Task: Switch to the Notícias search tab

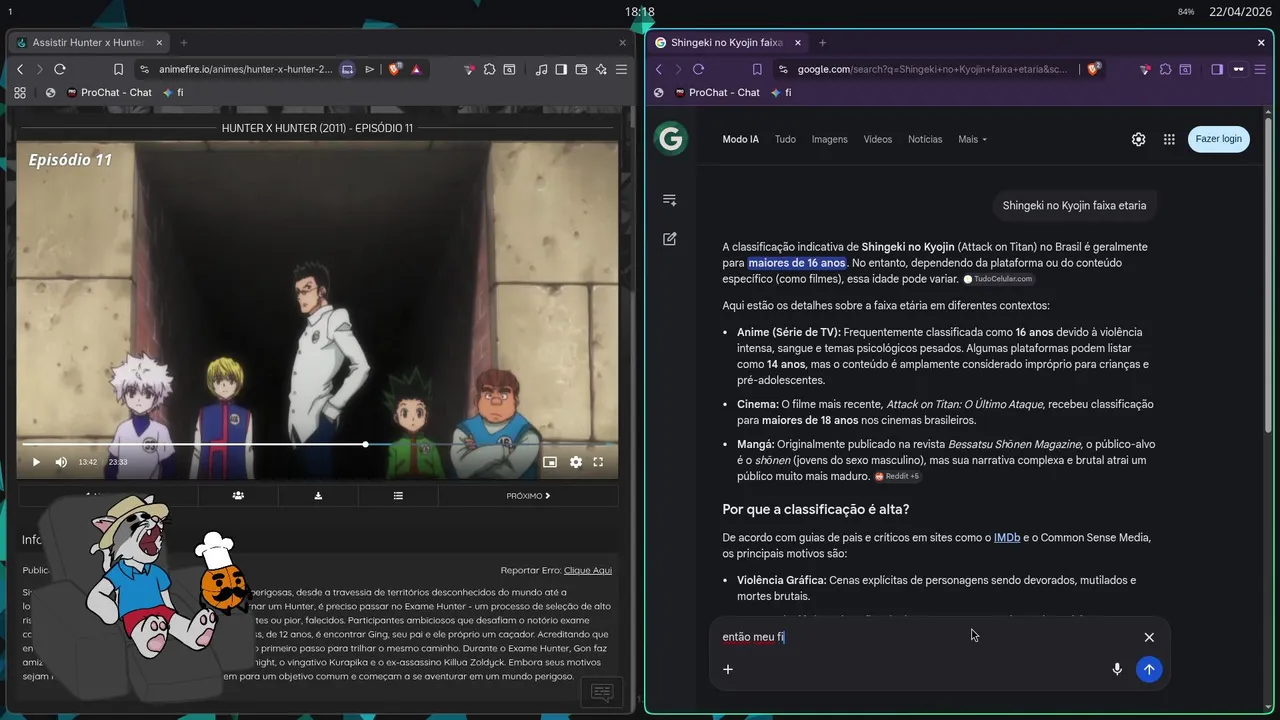Action: click(x=925, y=139)
